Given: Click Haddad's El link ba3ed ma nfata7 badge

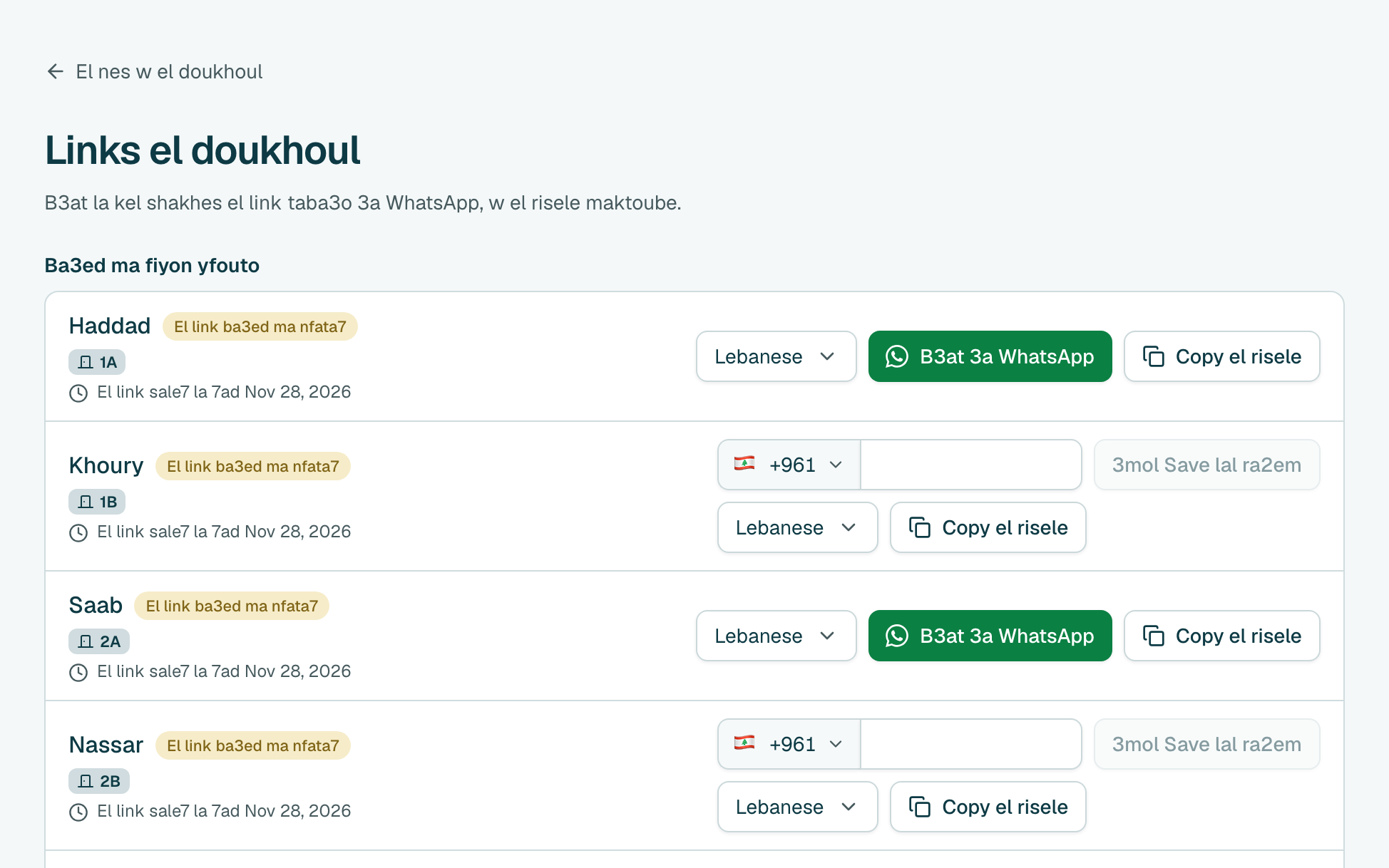Looking at the screenshot, I should coord(260,326).
